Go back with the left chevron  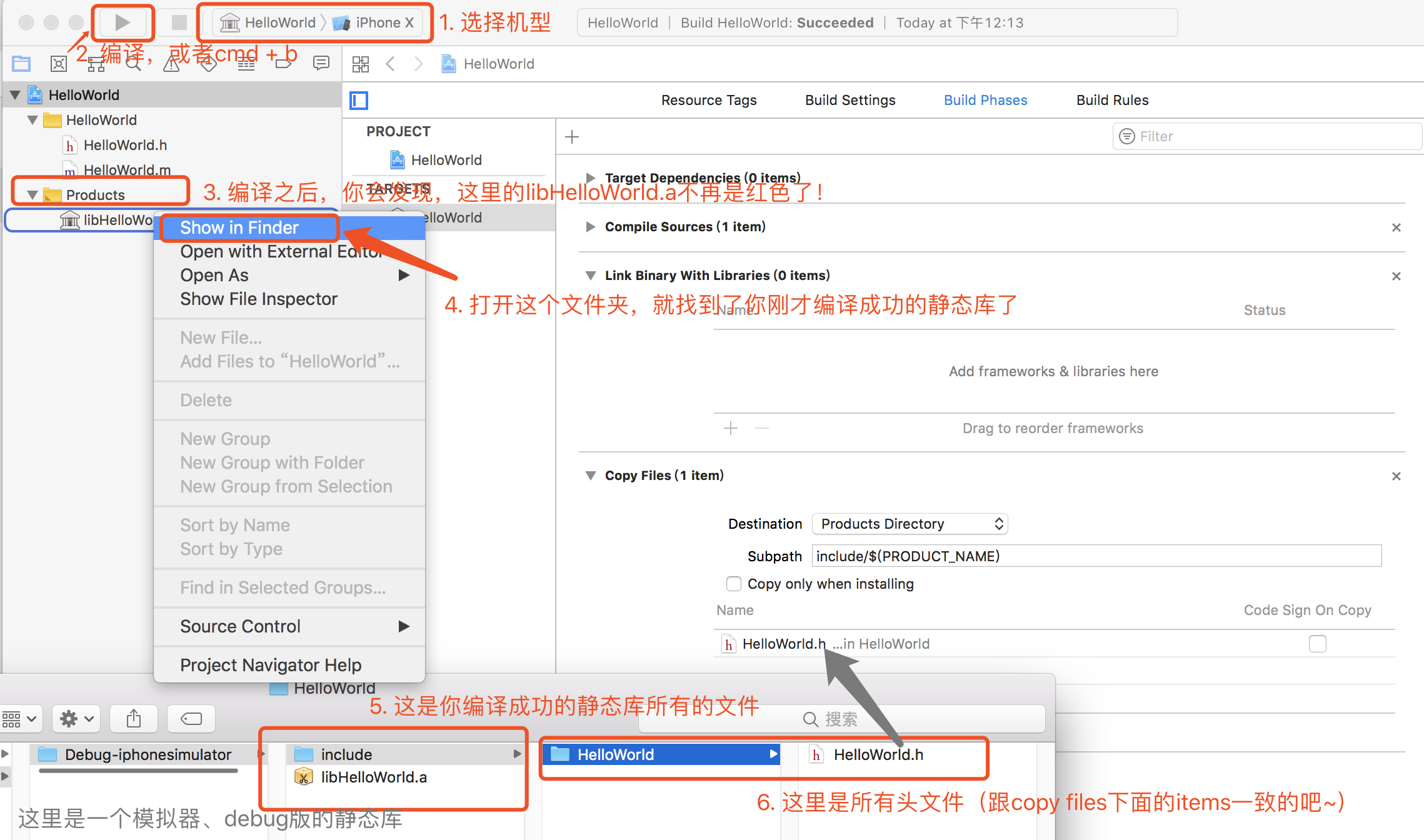pos(391,64)
